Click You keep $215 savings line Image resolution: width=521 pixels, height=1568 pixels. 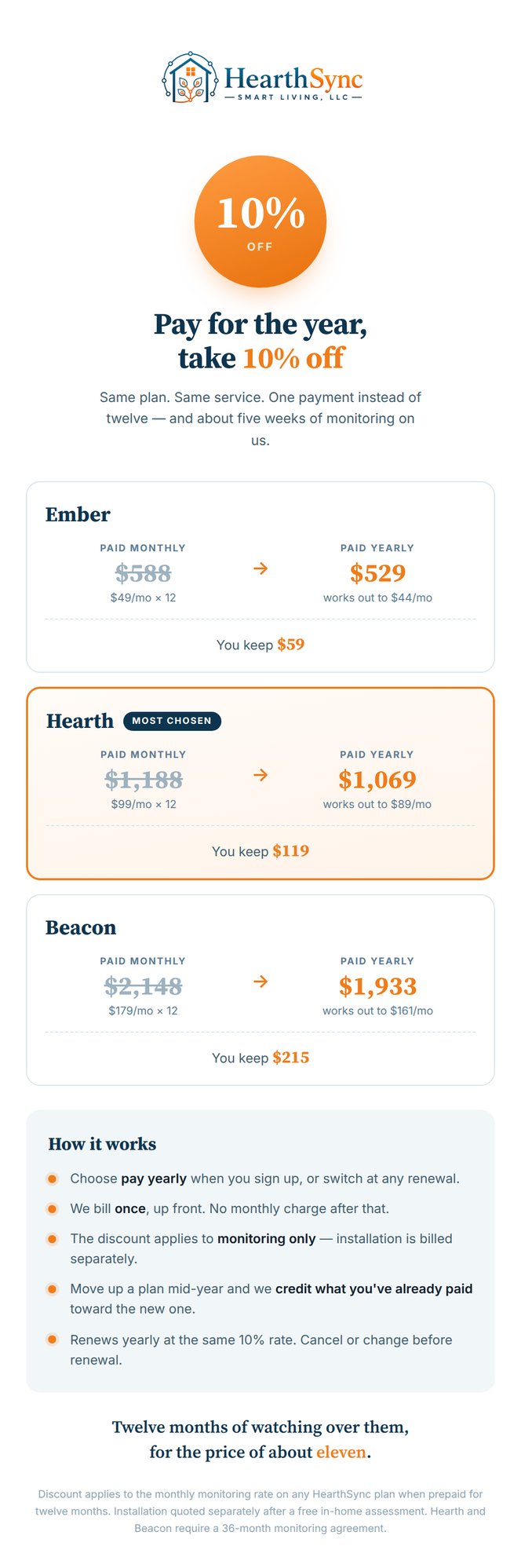pyautogui.click(x=260, y=1058)
